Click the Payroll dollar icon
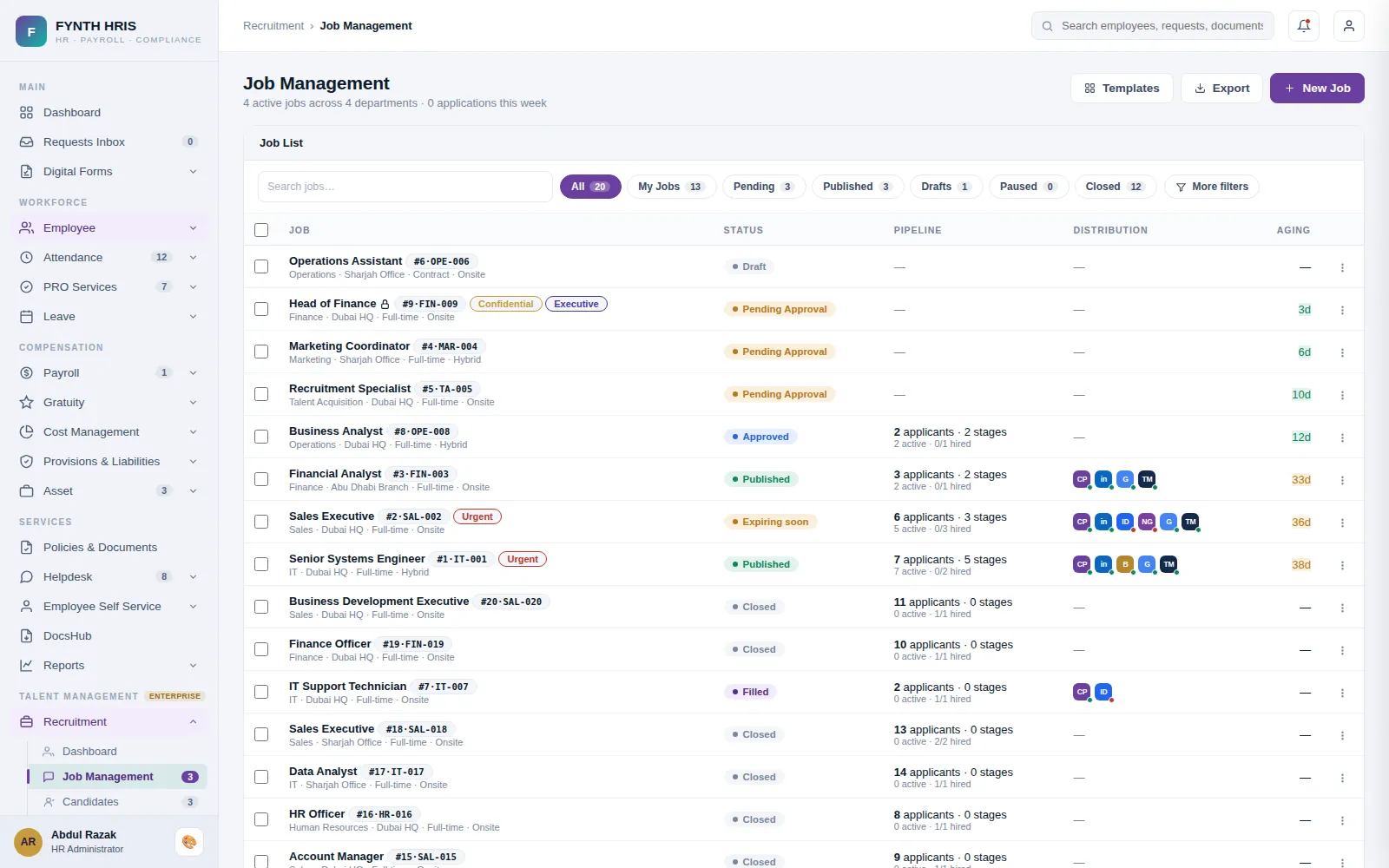Screen dimensions: 1389x868 [x=27, y=373]
